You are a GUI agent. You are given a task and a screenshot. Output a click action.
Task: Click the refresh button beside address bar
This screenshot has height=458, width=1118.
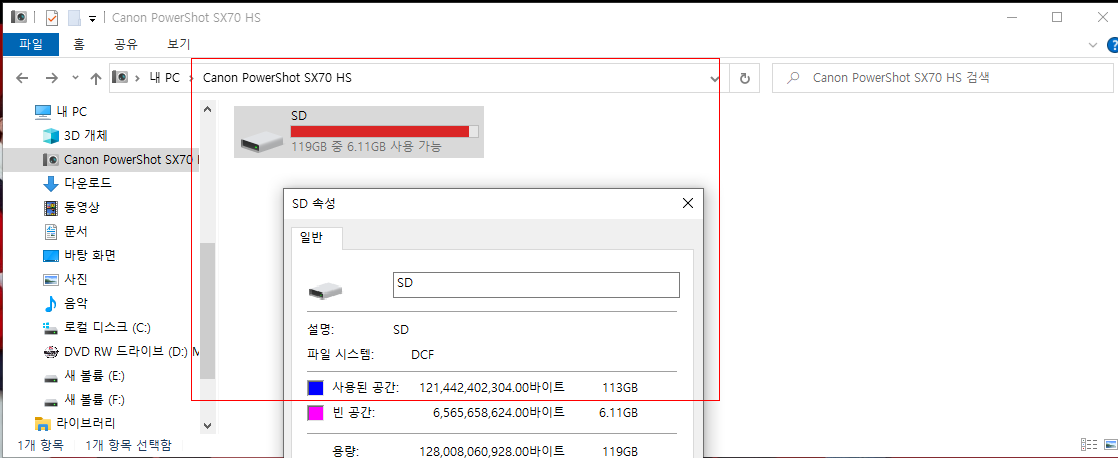pyautogui.click(x=745, y=78)
